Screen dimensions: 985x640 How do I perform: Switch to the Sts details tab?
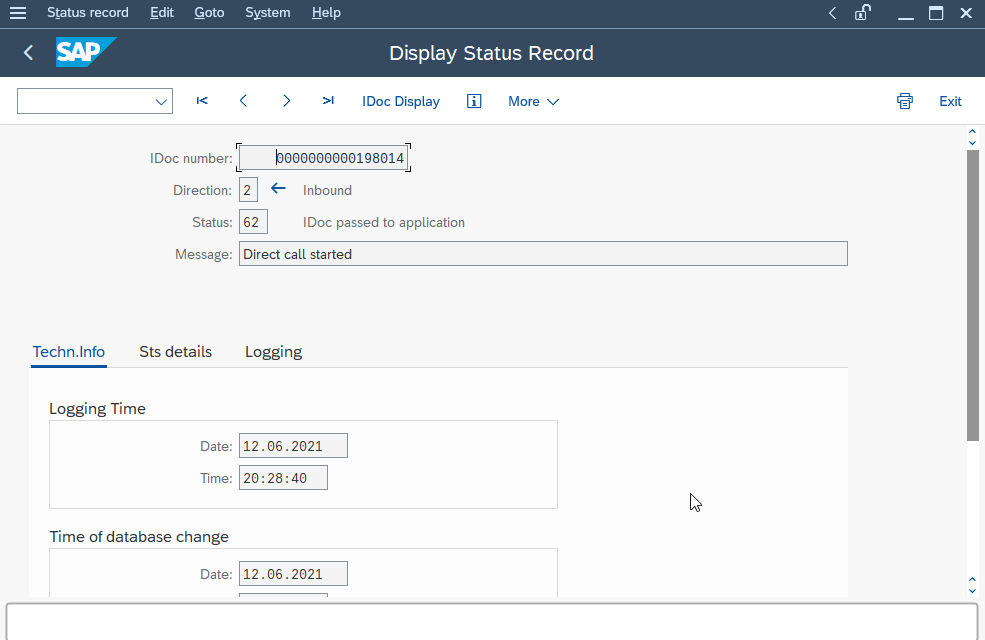(175, 352)
